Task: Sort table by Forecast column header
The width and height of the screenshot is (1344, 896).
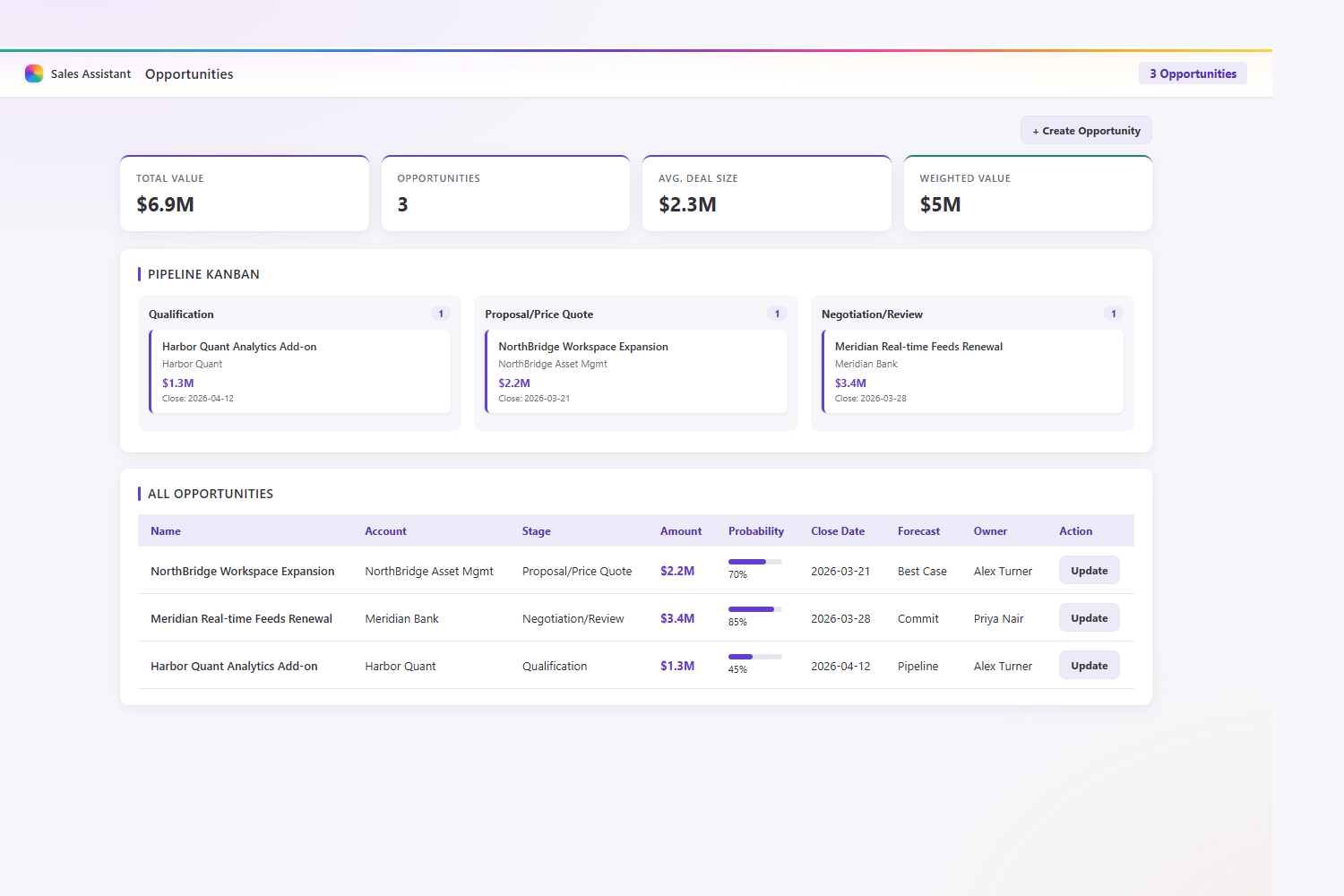Action: [x=918, y=531]
